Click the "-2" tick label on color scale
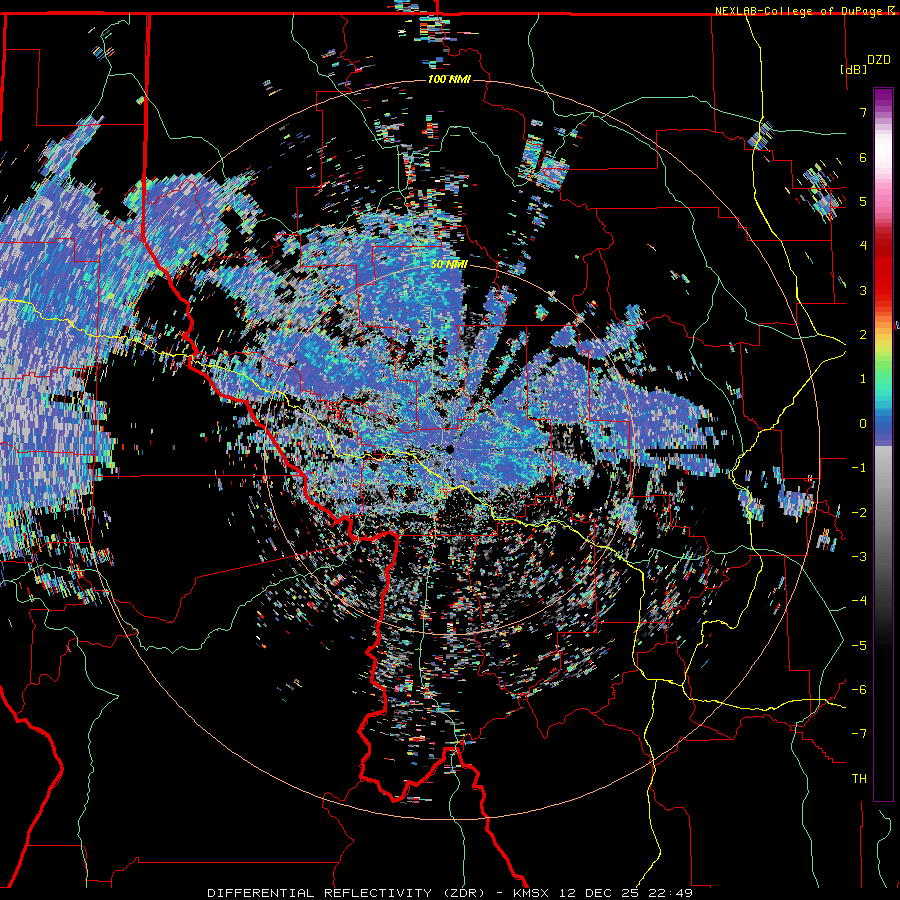900x900 pixels. click(859, 513)
